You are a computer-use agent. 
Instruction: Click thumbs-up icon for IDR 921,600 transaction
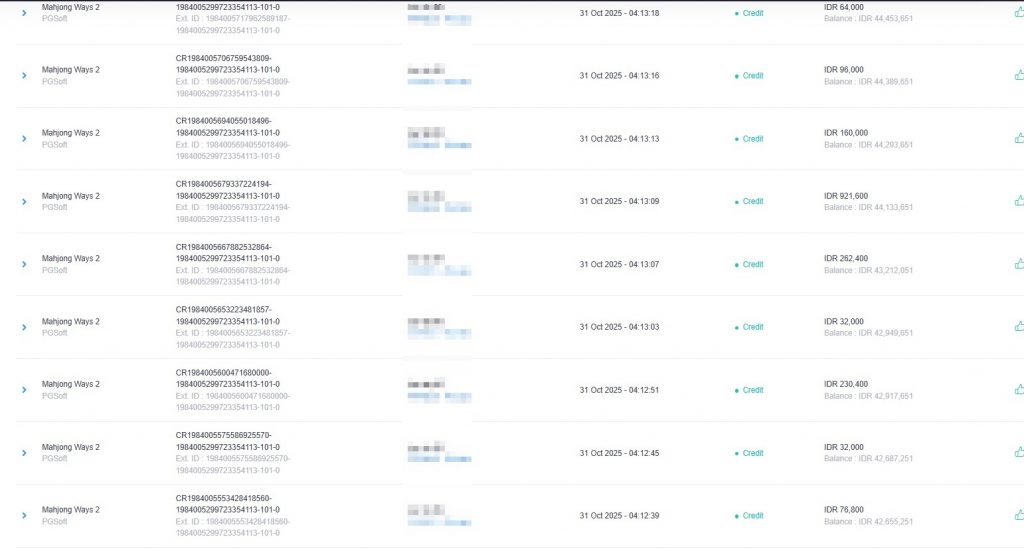coord(1018,201)
